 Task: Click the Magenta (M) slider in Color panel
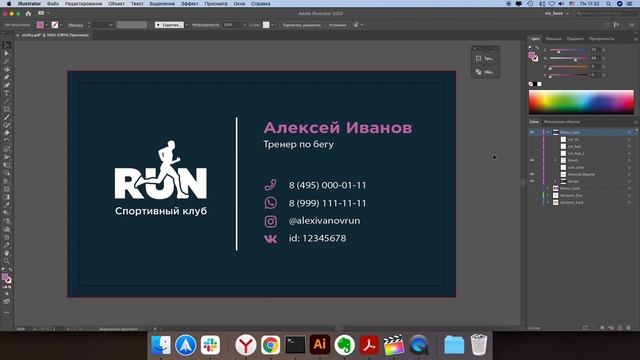pos(568,58)
